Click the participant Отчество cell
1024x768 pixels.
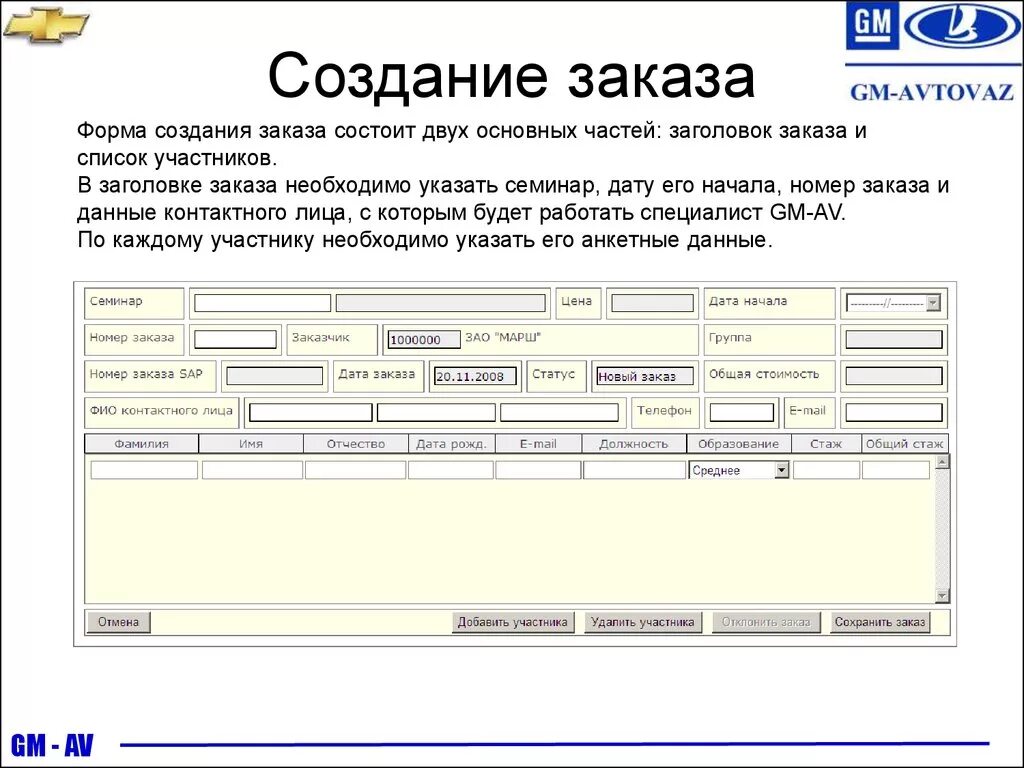(x=355, y=470)
